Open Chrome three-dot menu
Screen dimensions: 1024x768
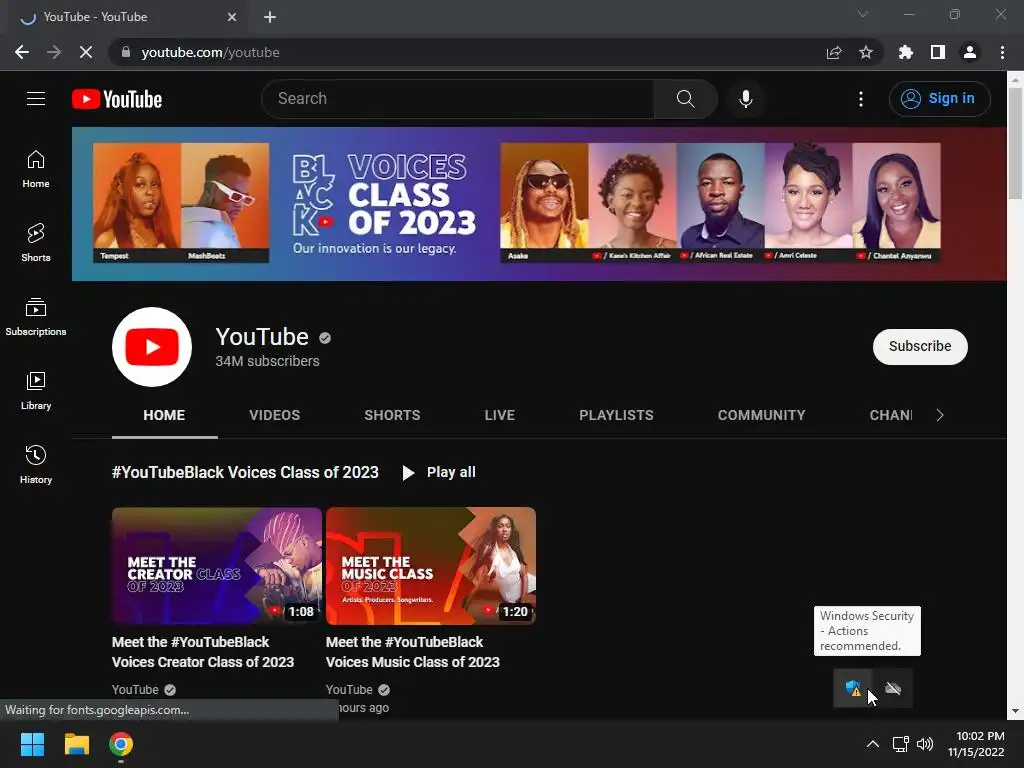(1002, 52)
